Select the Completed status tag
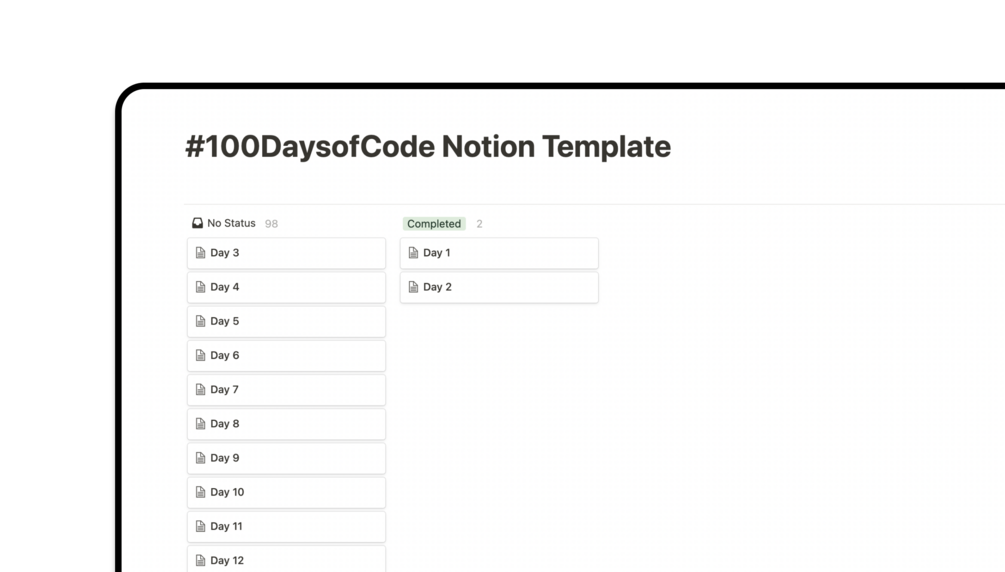The height and width of the screenshot is (572, 1005). point(434,224)
